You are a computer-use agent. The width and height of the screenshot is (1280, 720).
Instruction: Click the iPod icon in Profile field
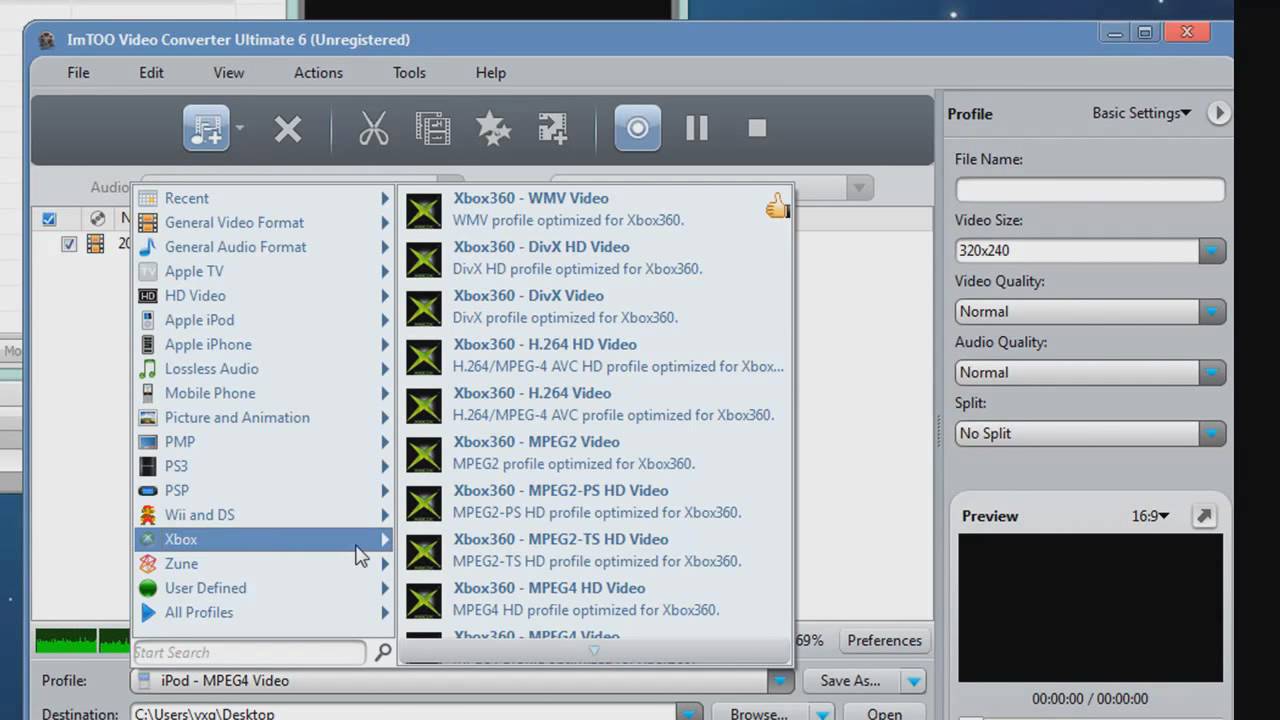[x=146, y=681]
